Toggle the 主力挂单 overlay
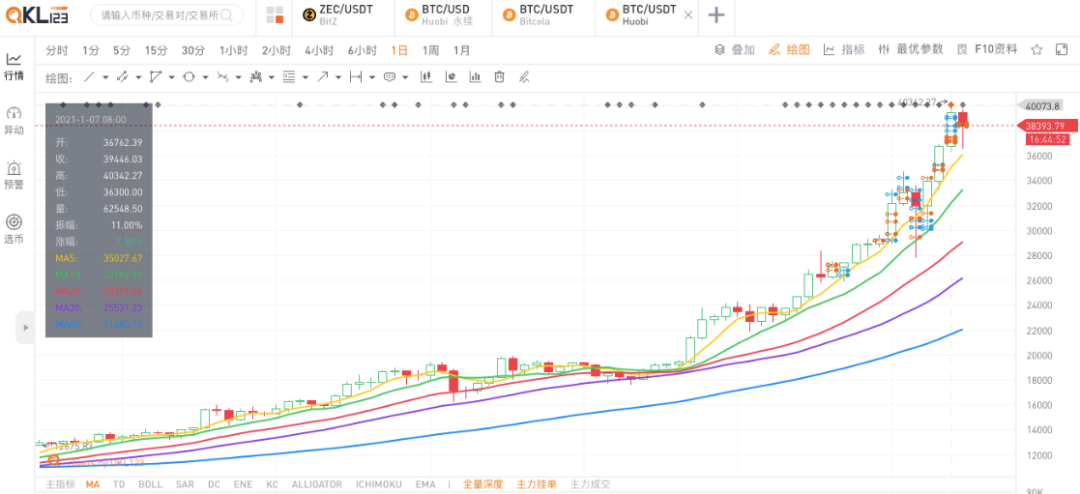The width and height of the screenshot is (1080, 494). (x=535, y=484)
